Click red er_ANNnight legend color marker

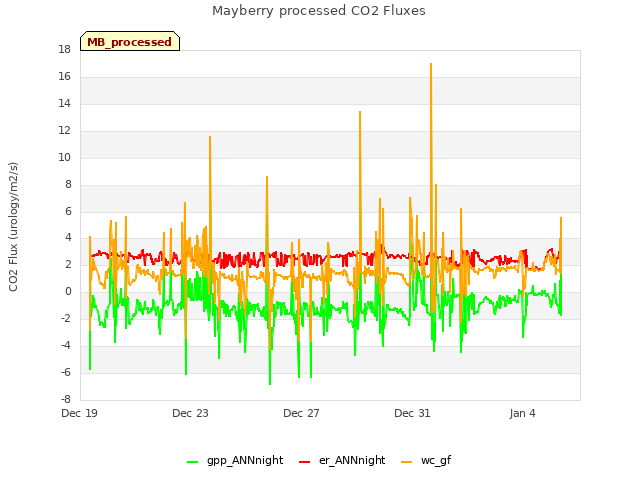coord(304,462)
